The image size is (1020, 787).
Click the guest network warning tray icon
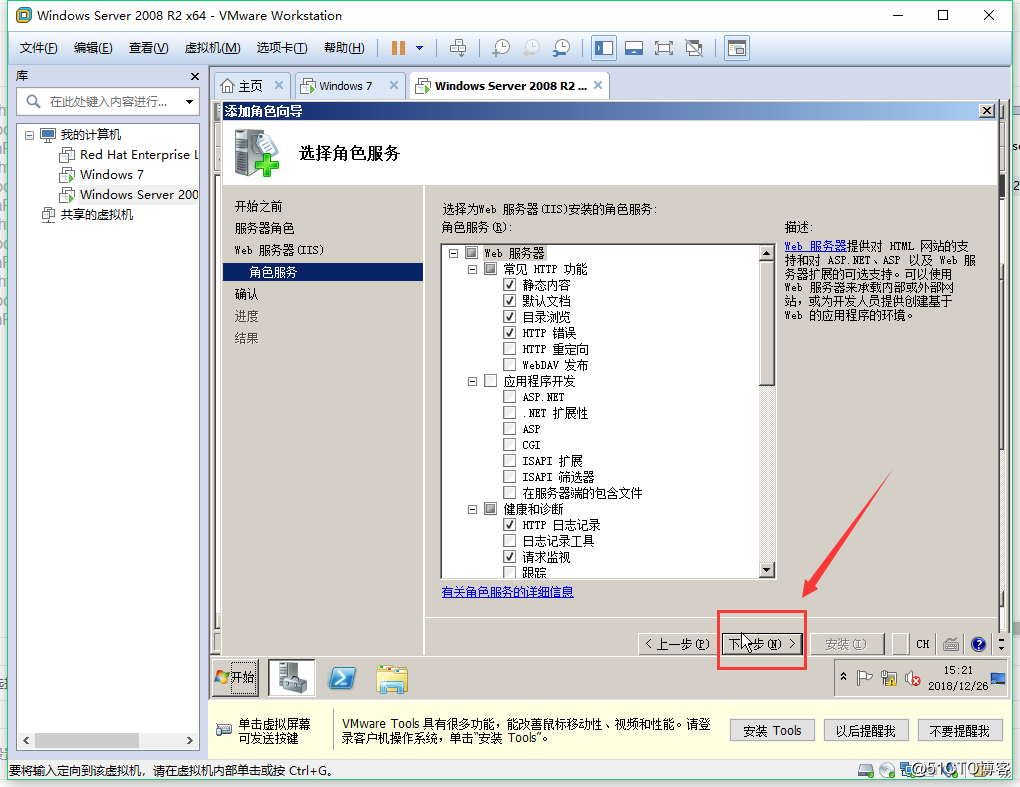point(889,678)
